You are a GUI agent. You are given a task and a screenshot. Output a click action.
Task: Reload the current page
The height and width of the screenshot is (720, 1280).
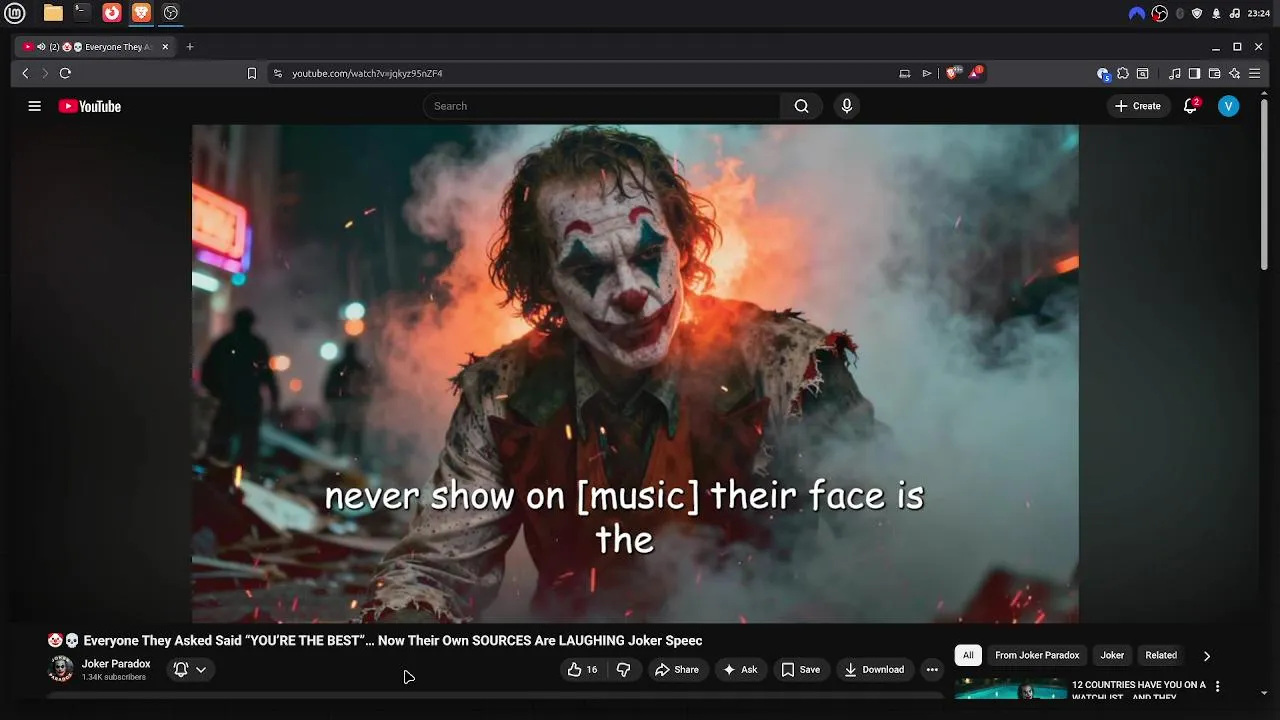pyautogui.click(x=65, y=73)
